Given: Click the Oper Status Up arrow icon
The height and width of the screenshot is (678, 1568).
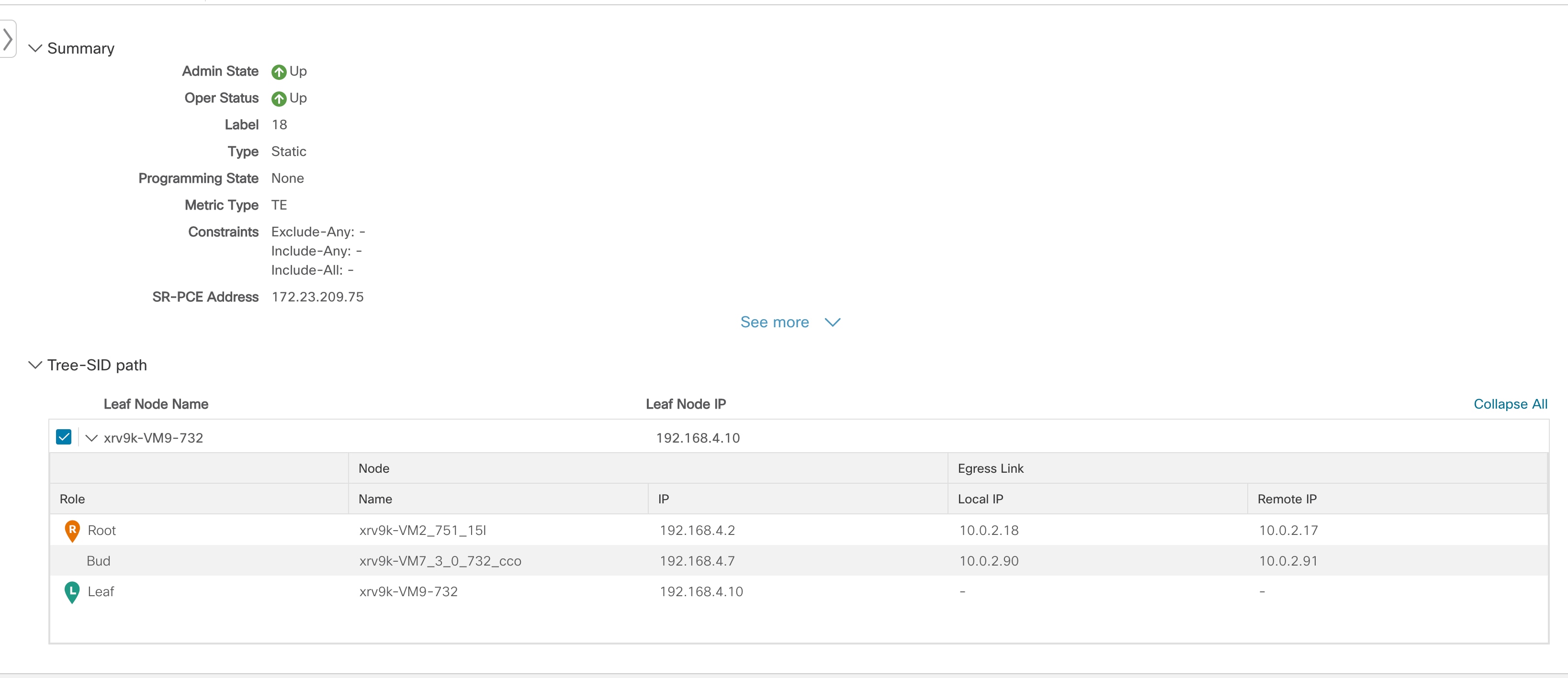Looking at the screenshot, I should (x=279, y=98).
